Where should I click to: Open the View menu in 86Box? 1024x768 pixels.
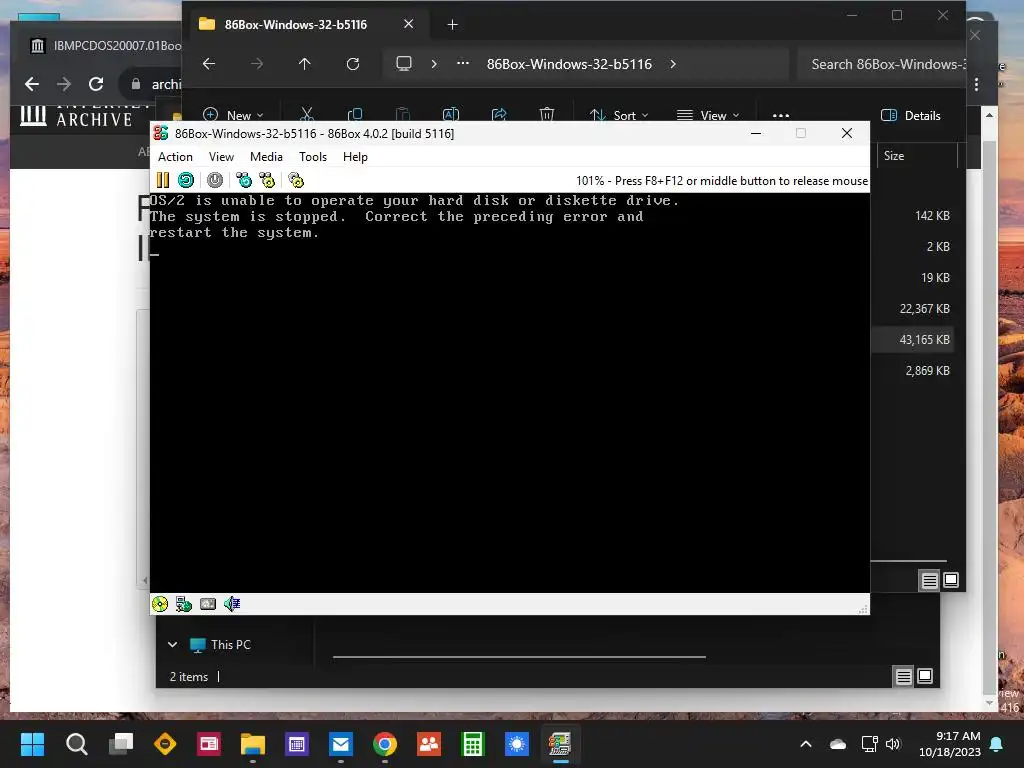click(x=221, y=157)
